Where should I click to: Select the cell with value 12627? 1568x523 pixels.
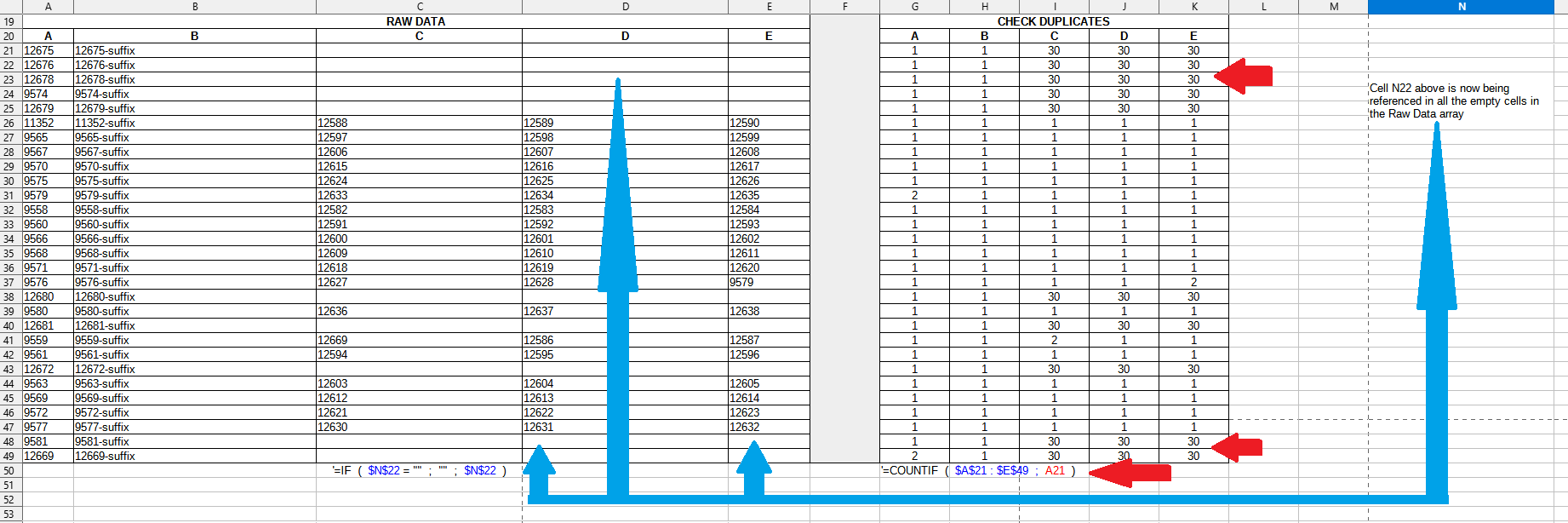tap(419, 282)
